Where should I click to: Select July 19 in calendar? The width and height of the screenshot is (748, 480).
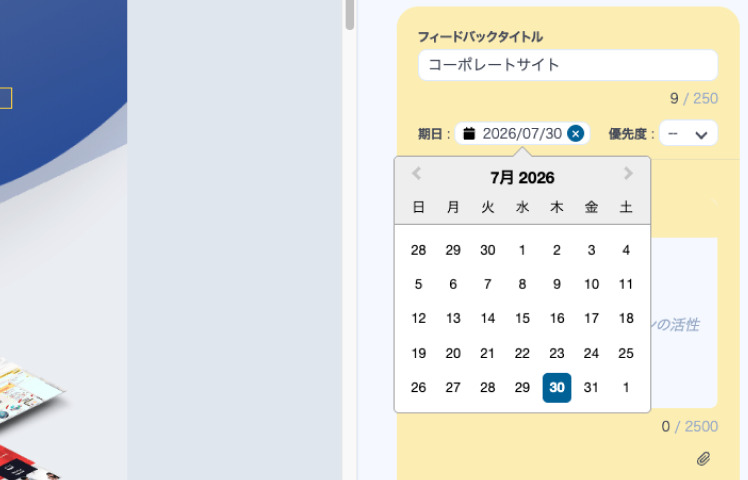coord(418,353)
